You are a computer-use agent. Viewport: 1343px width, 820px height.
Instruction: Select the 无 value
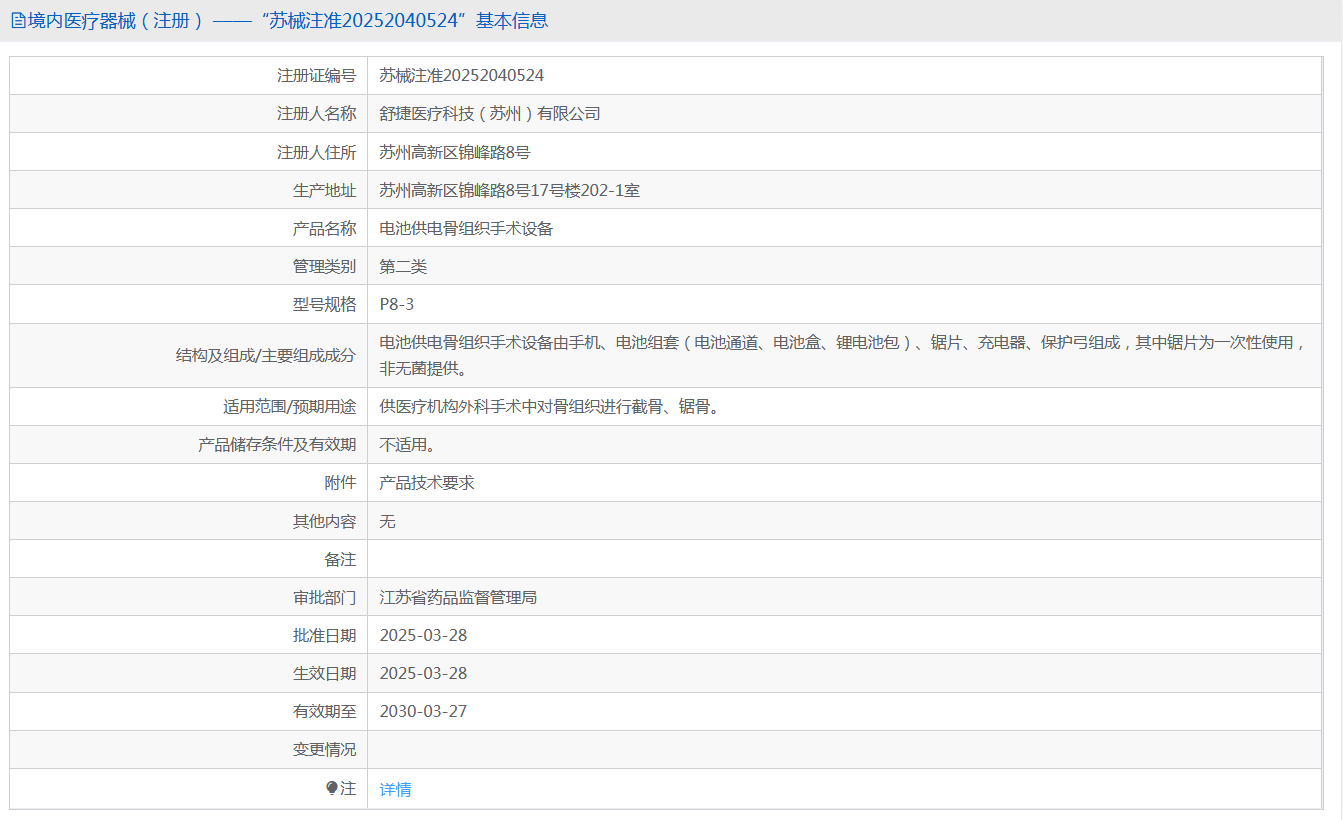(x=388, y=521)
